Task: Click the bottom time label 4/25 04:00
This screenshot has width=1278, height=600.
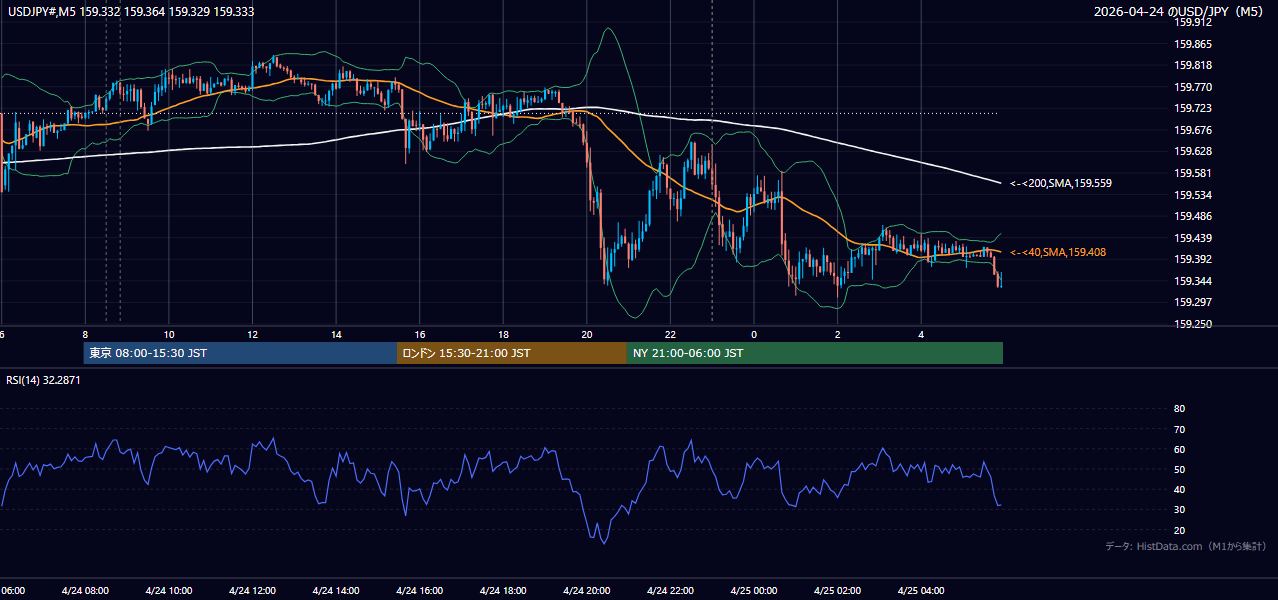Action: [x=921, y=591]
